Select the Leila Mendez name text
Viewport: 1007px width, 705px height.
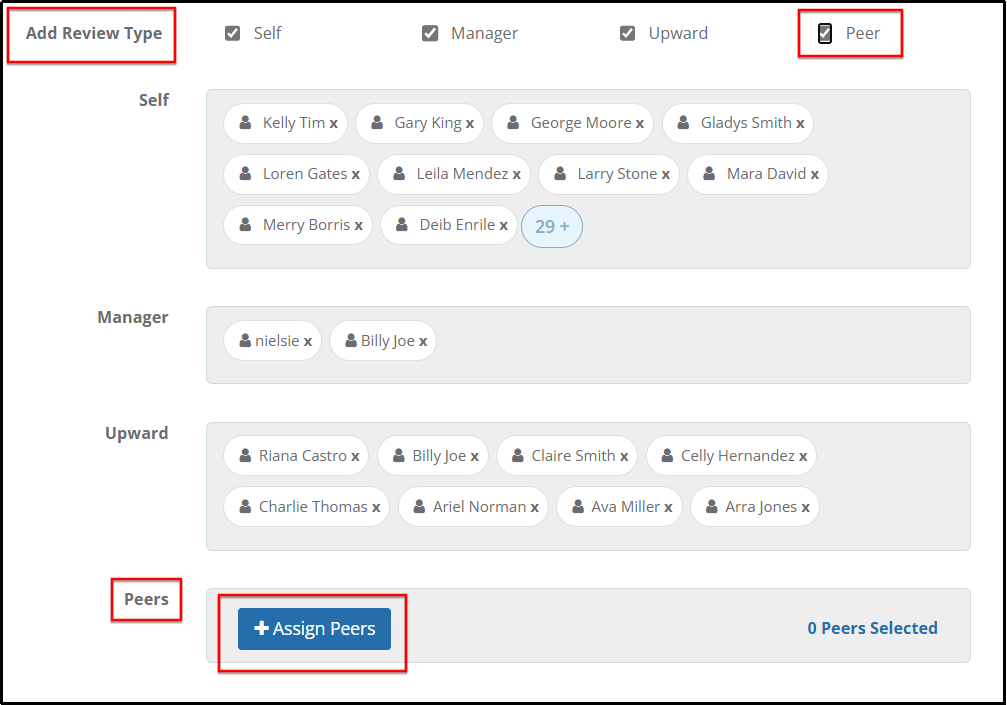[462, 174]
